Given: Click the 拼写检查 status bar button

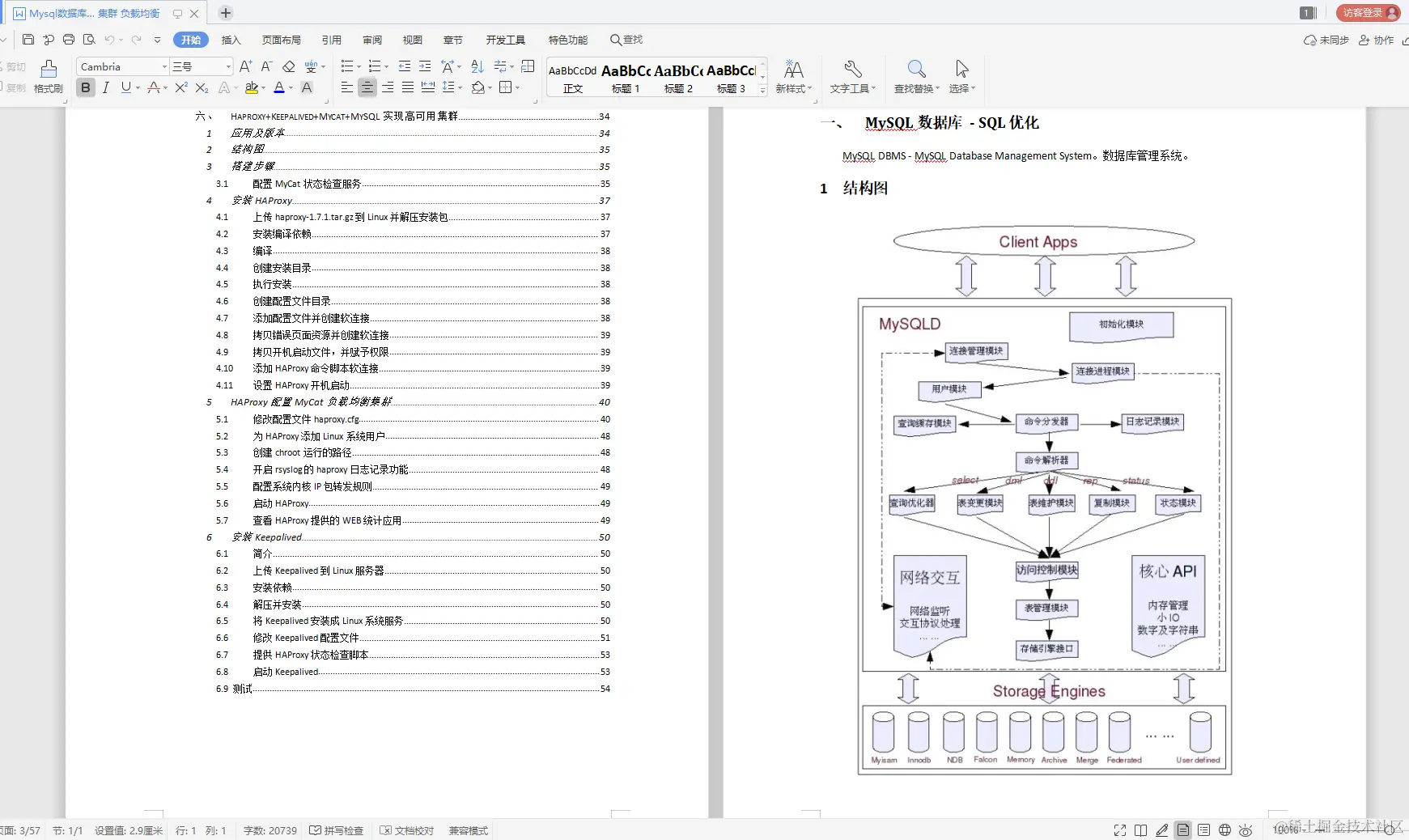Looking at the screenshot, I should click(337, 830).
